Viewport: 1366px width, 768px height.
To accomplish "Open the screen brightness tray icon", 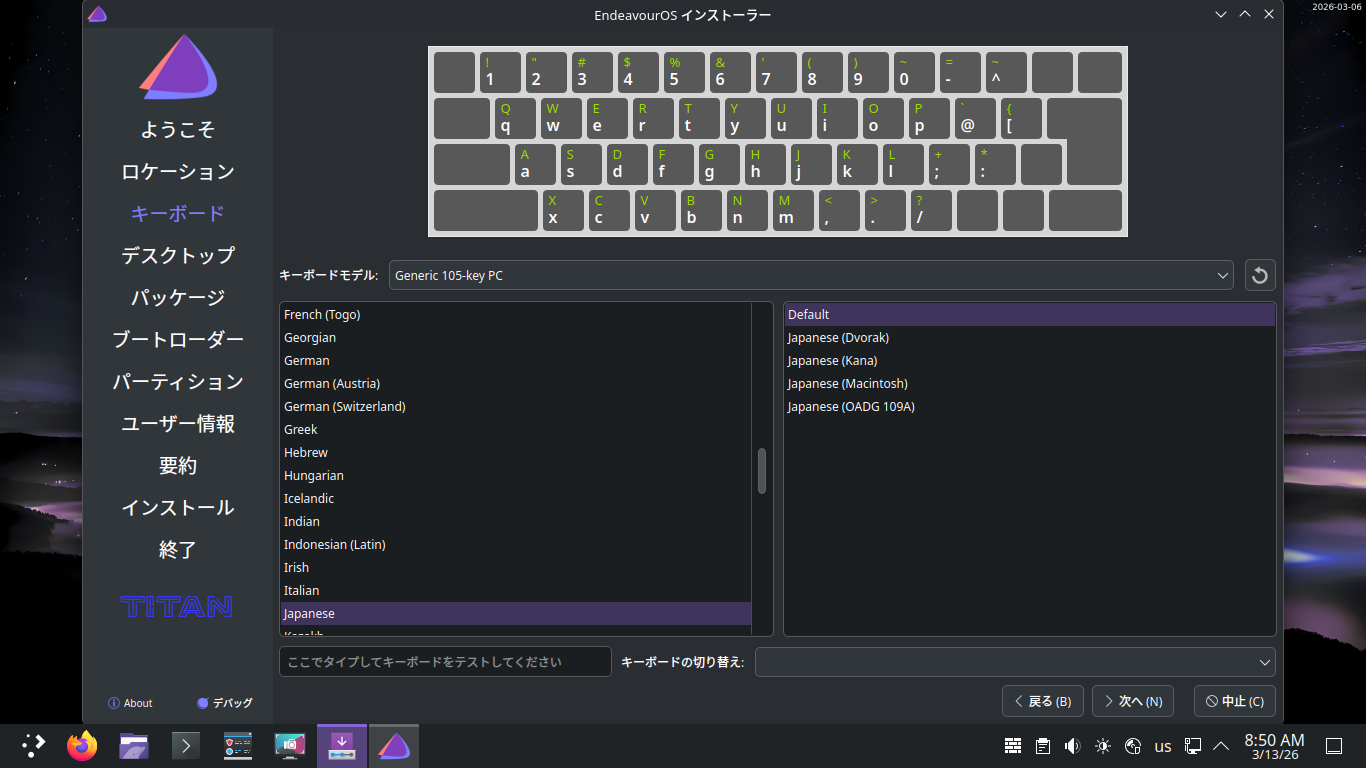I will click(1103, 746).
